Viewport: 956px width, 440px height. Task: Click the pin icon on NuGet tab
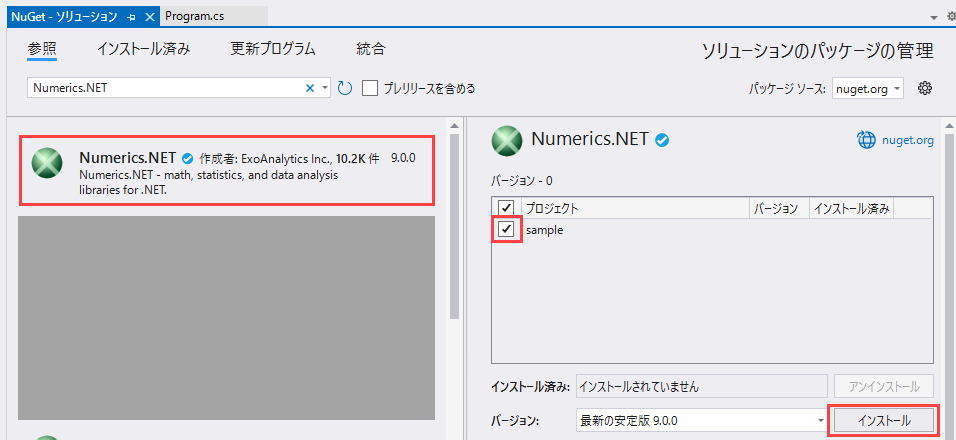pos(131,17)
